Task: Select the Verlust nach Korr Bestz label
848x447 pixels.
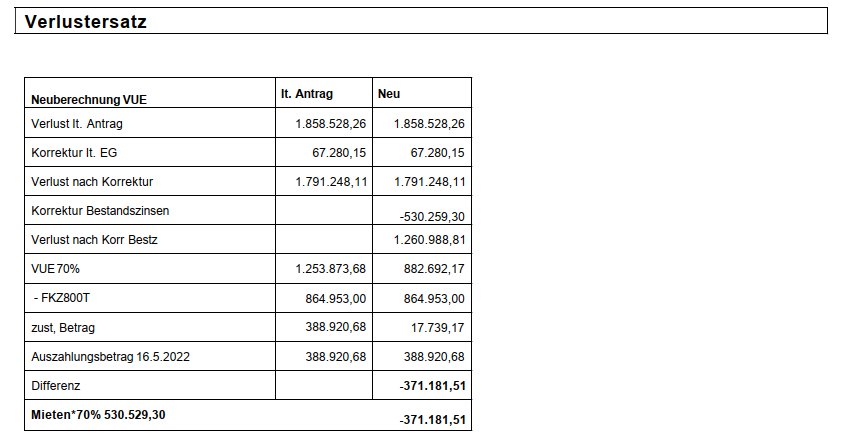Action: pos(95,240)
